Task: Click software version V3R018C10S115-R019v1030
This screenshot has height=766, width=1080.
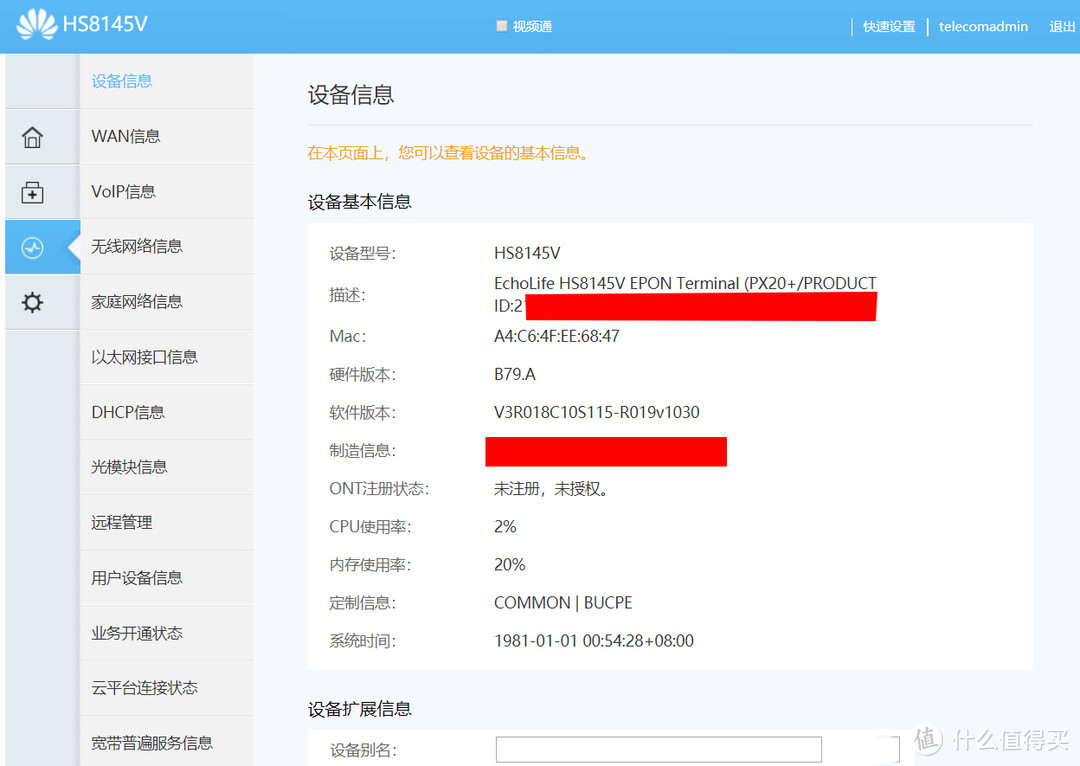Action: coord(596,412)
